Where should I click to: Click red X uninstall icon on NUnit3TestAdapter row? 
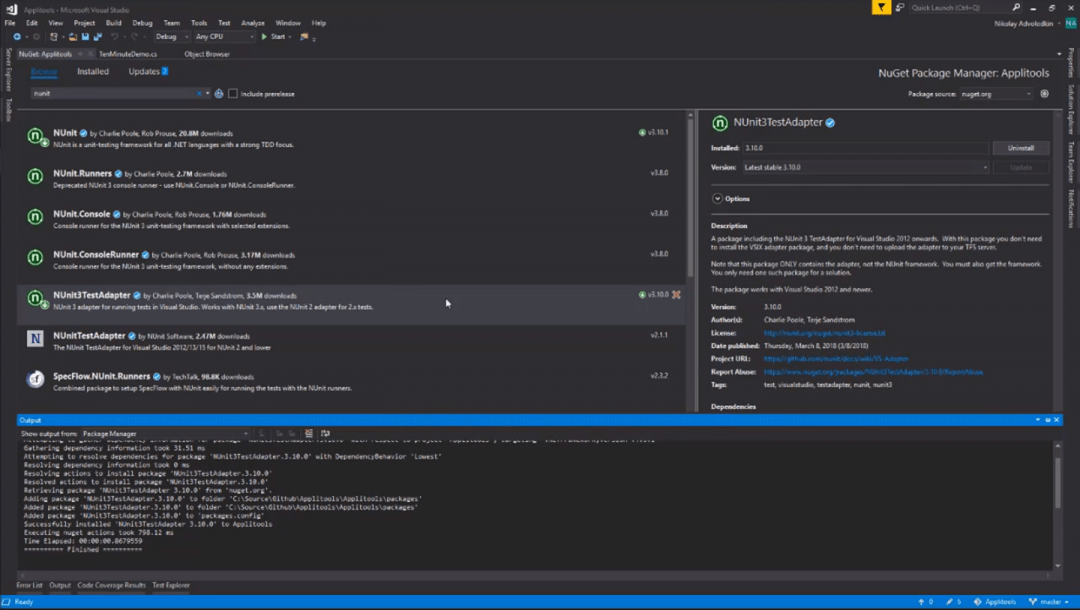[x=676, y=295]
